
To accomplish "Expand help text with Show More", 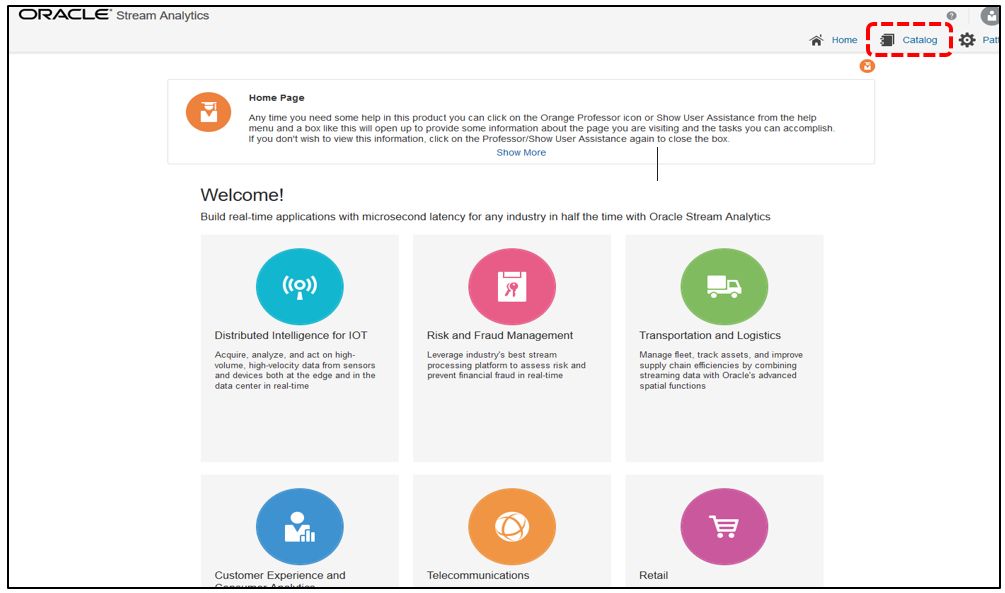I will (x=521, y=153).
